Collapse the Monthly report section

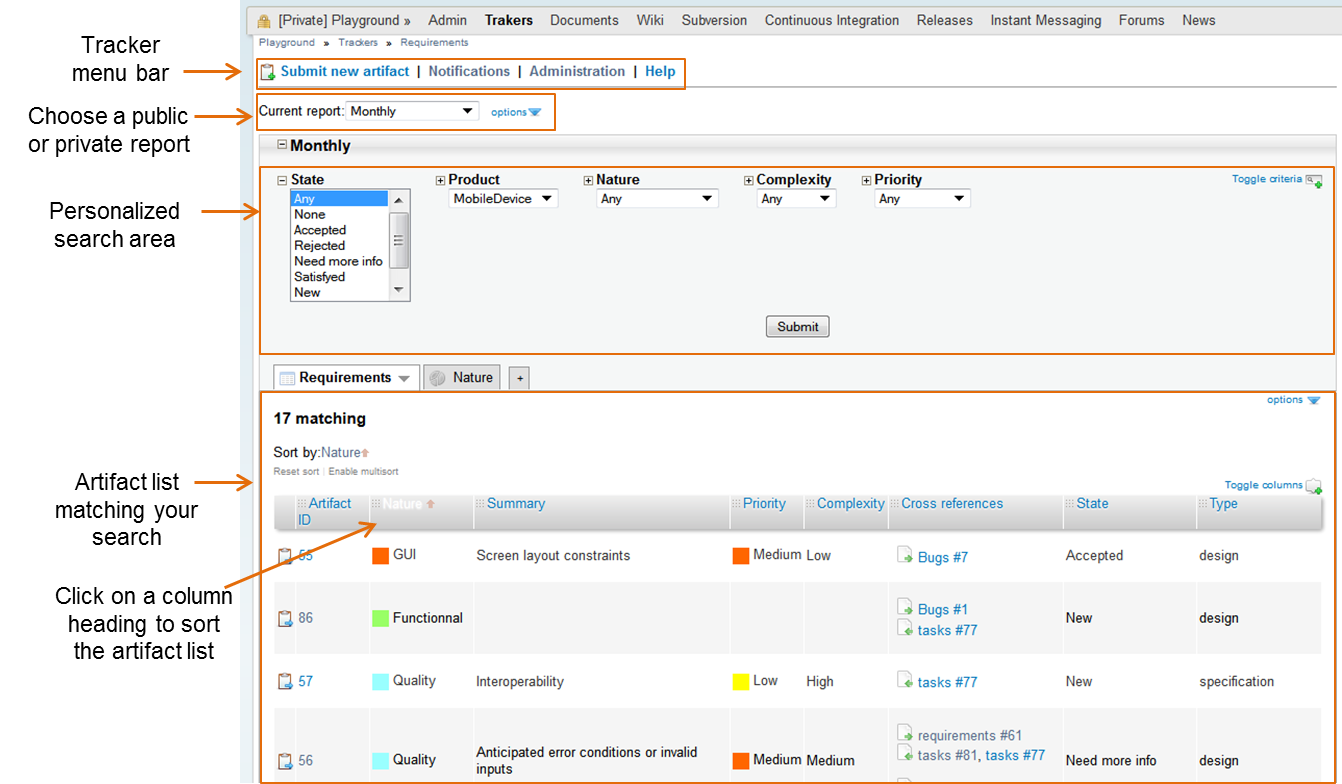point(282,145)
